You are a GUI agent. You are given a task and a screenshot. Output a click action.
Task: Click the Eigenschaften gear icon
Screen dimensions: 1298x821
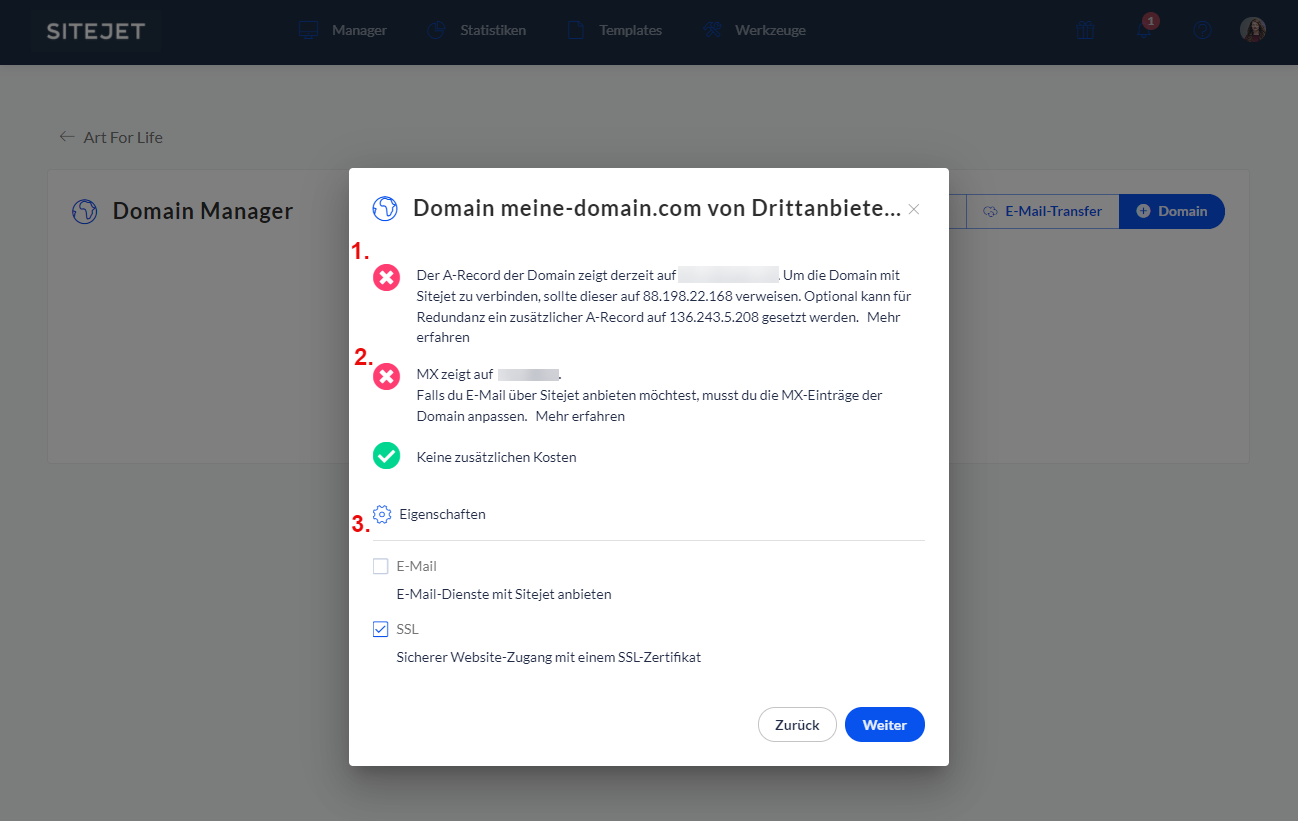click(x=382, y=515)
